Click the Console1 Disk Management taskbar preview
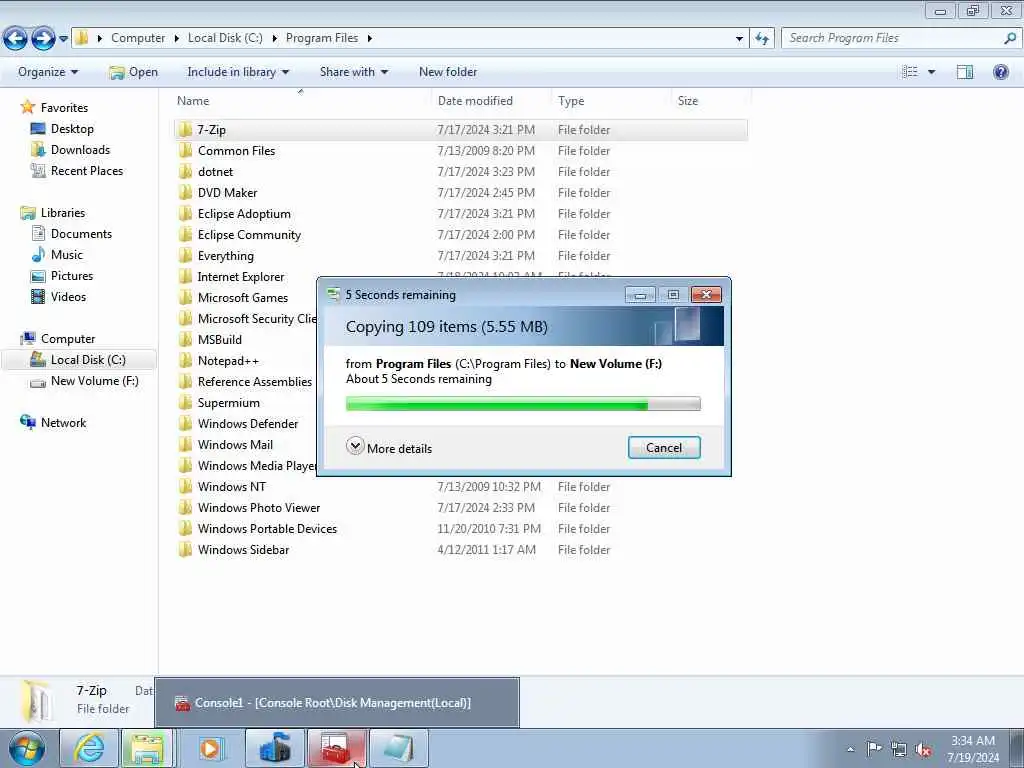The image size is (1024, 768). (x=337, y=703)
